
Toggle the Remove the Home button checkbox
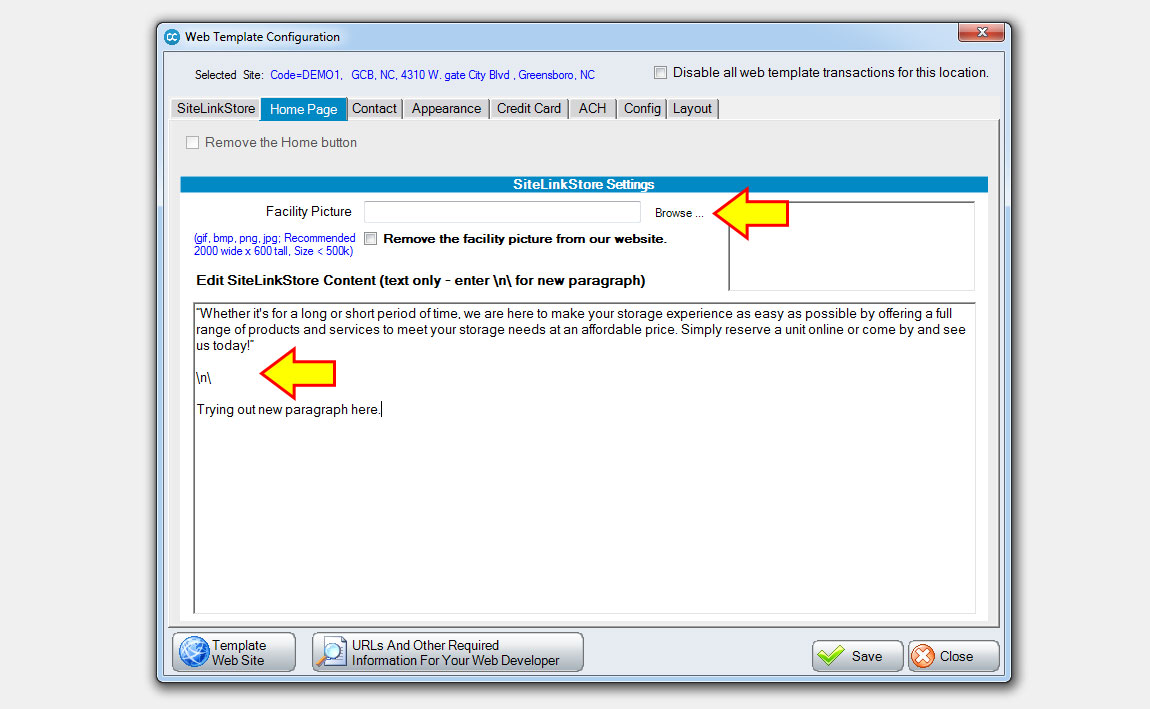point(192,142)
